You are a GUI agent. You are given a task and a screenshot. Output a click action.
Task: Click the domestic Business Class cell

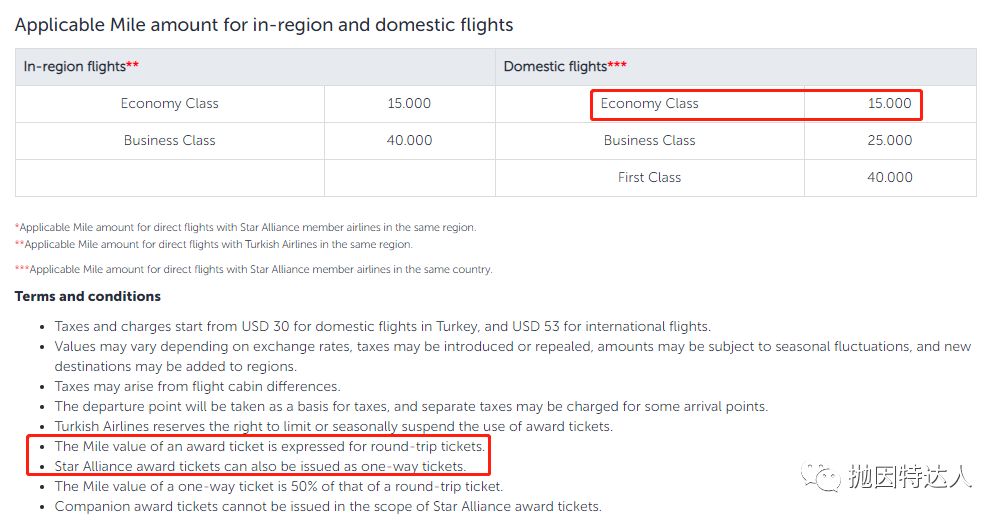click(649, 141)
